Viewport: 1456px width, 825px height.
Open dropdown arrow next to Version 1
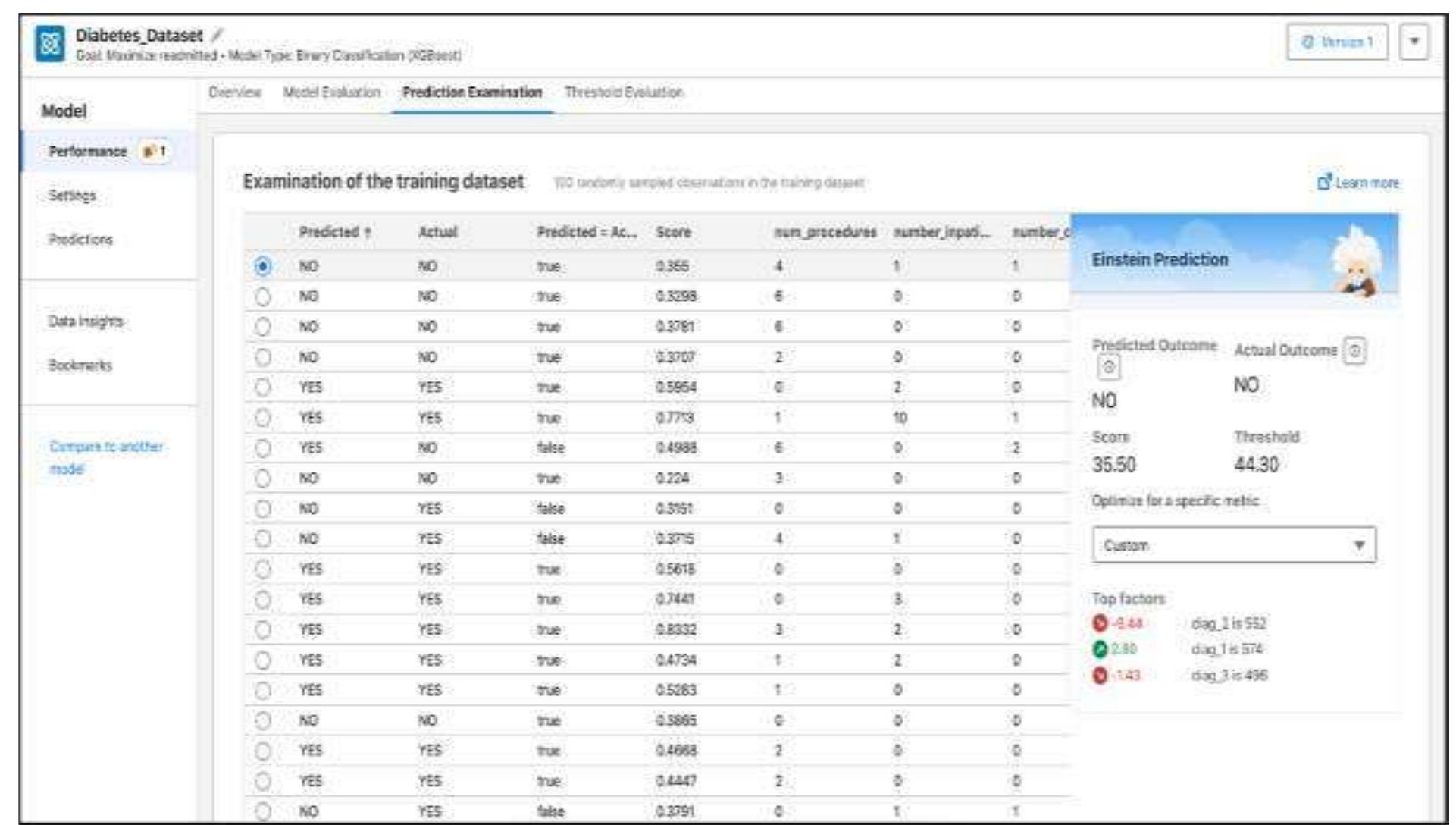coord(1414,42)
